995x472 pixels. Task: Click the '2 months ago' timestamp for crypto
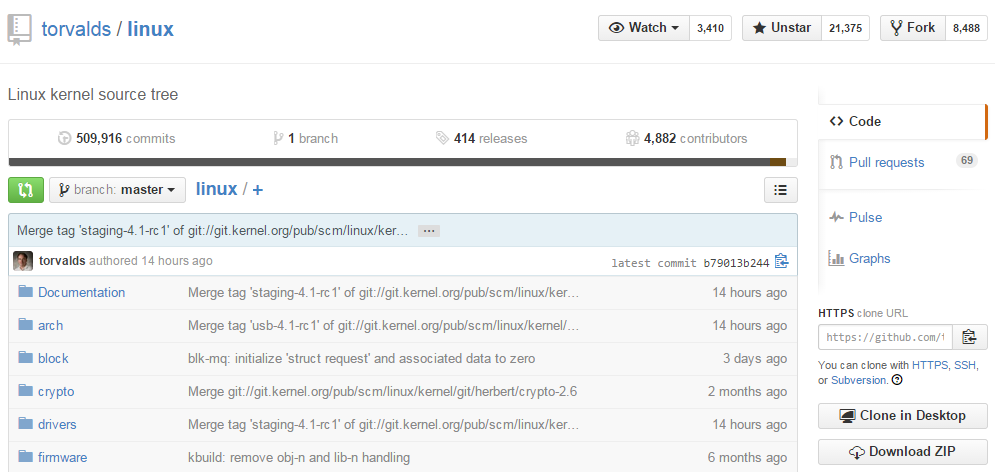(748, 391)
